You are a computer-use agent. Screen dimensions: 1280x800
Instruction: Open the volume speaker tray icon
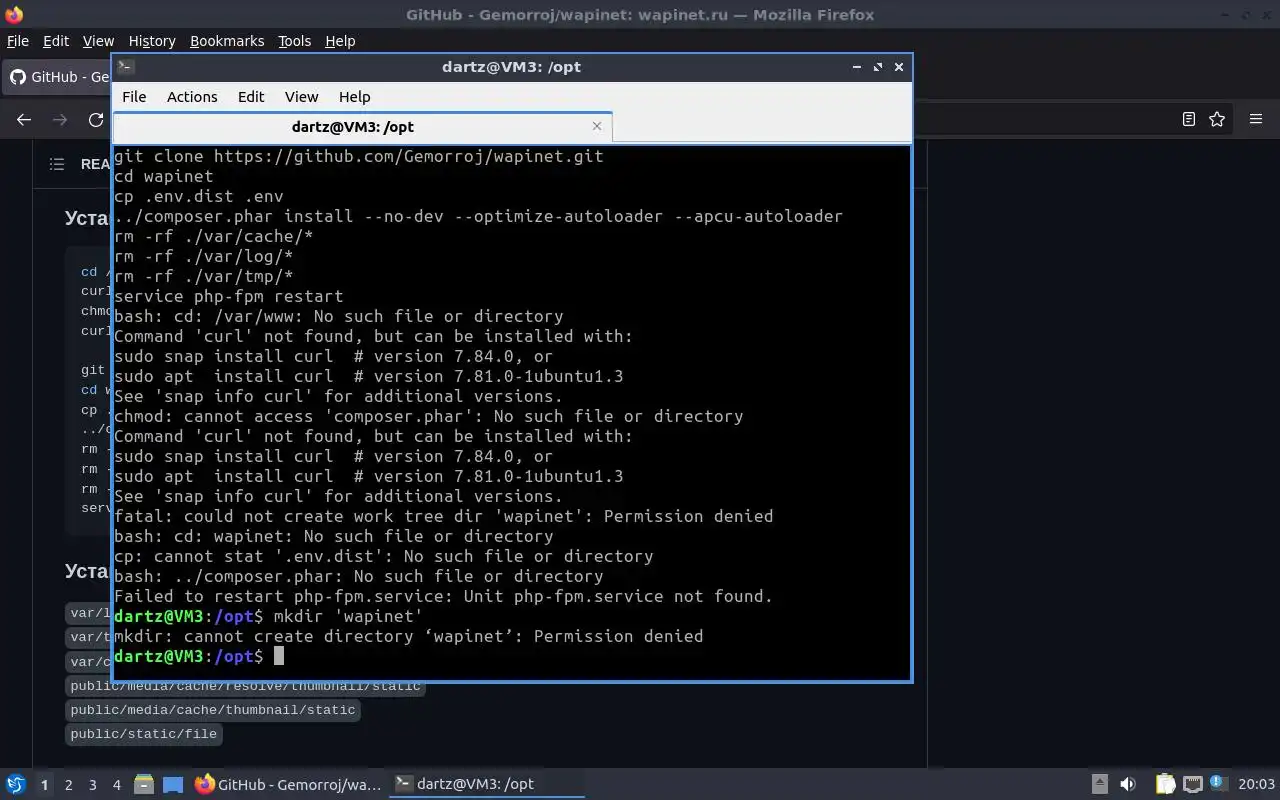click(1128, 784)
